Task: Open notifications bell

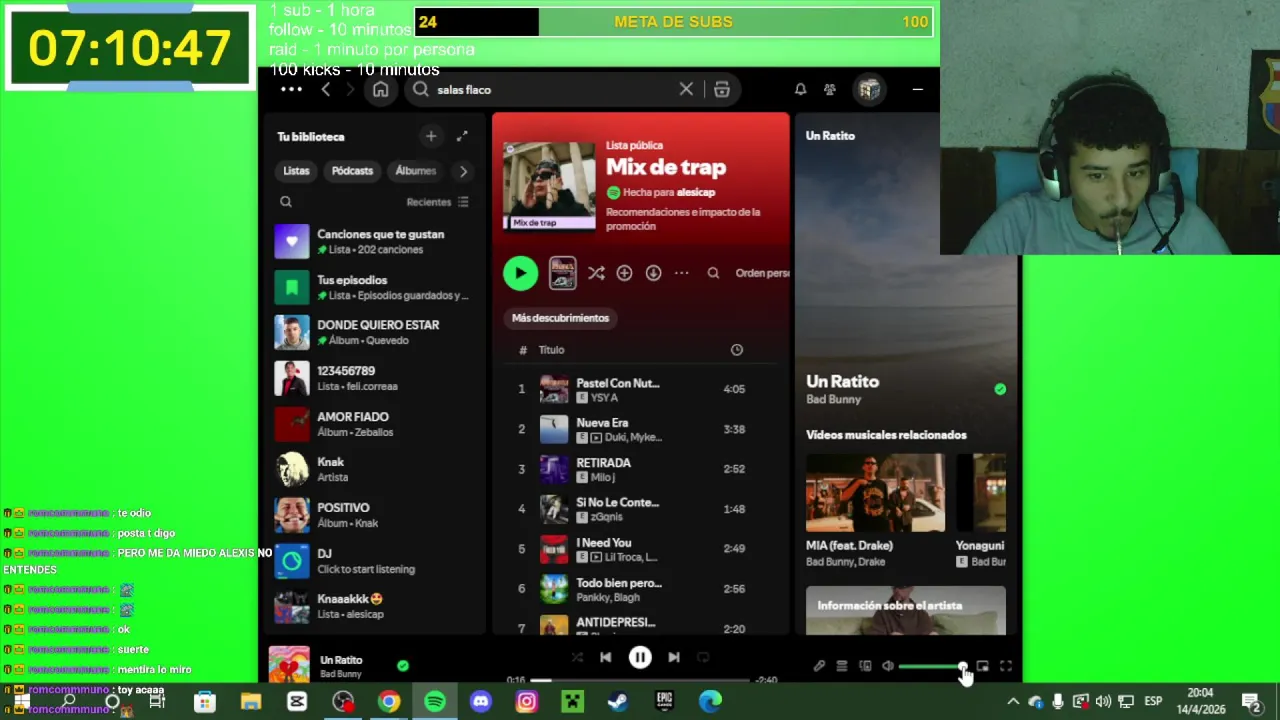Action: click(800, 89)
